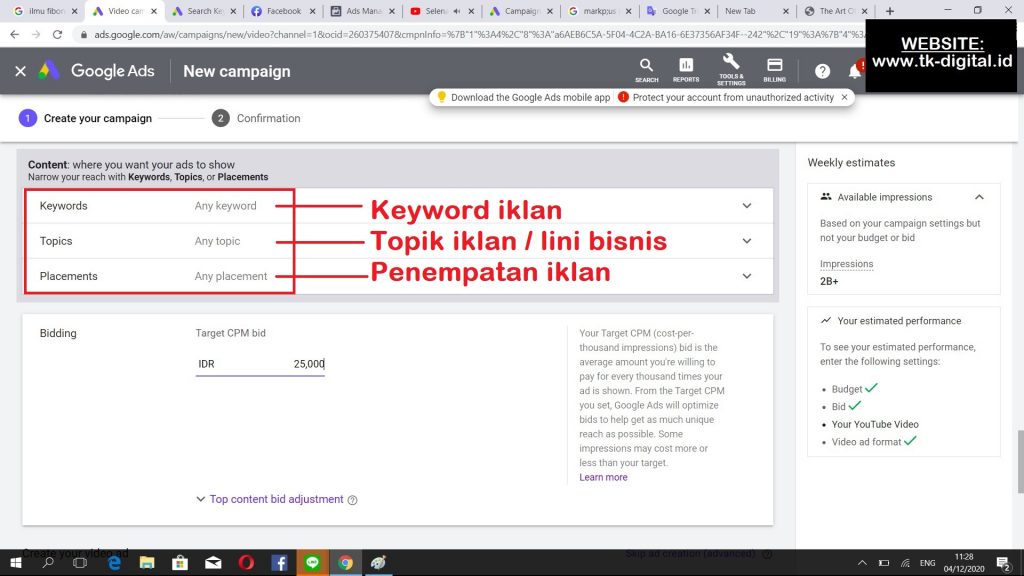
Task: Click the Confirmation step
Action: pyautogui.click(x=267, y=118)
